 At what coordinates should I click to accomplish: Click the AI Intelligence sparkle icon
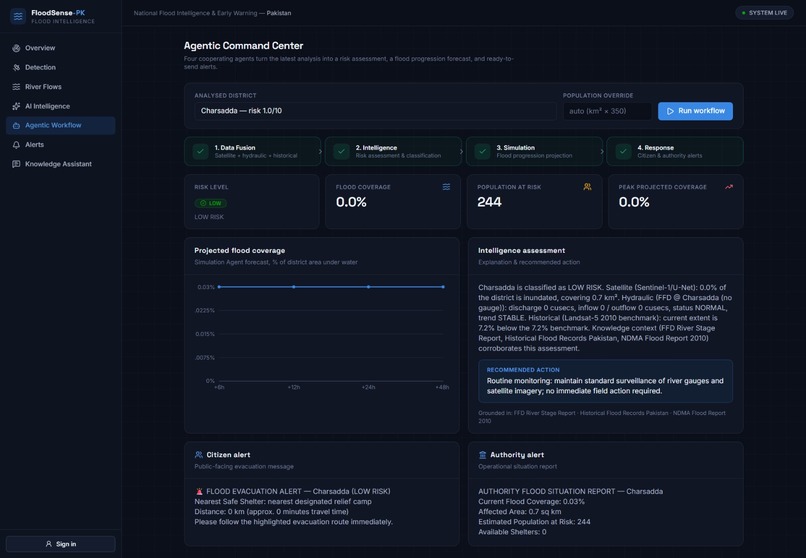point(16,106)
